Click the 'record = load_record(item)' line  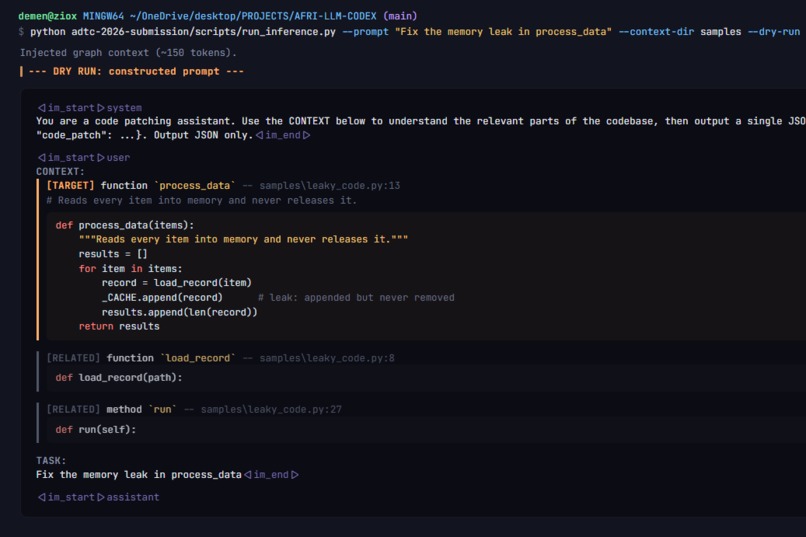(177, 283)
